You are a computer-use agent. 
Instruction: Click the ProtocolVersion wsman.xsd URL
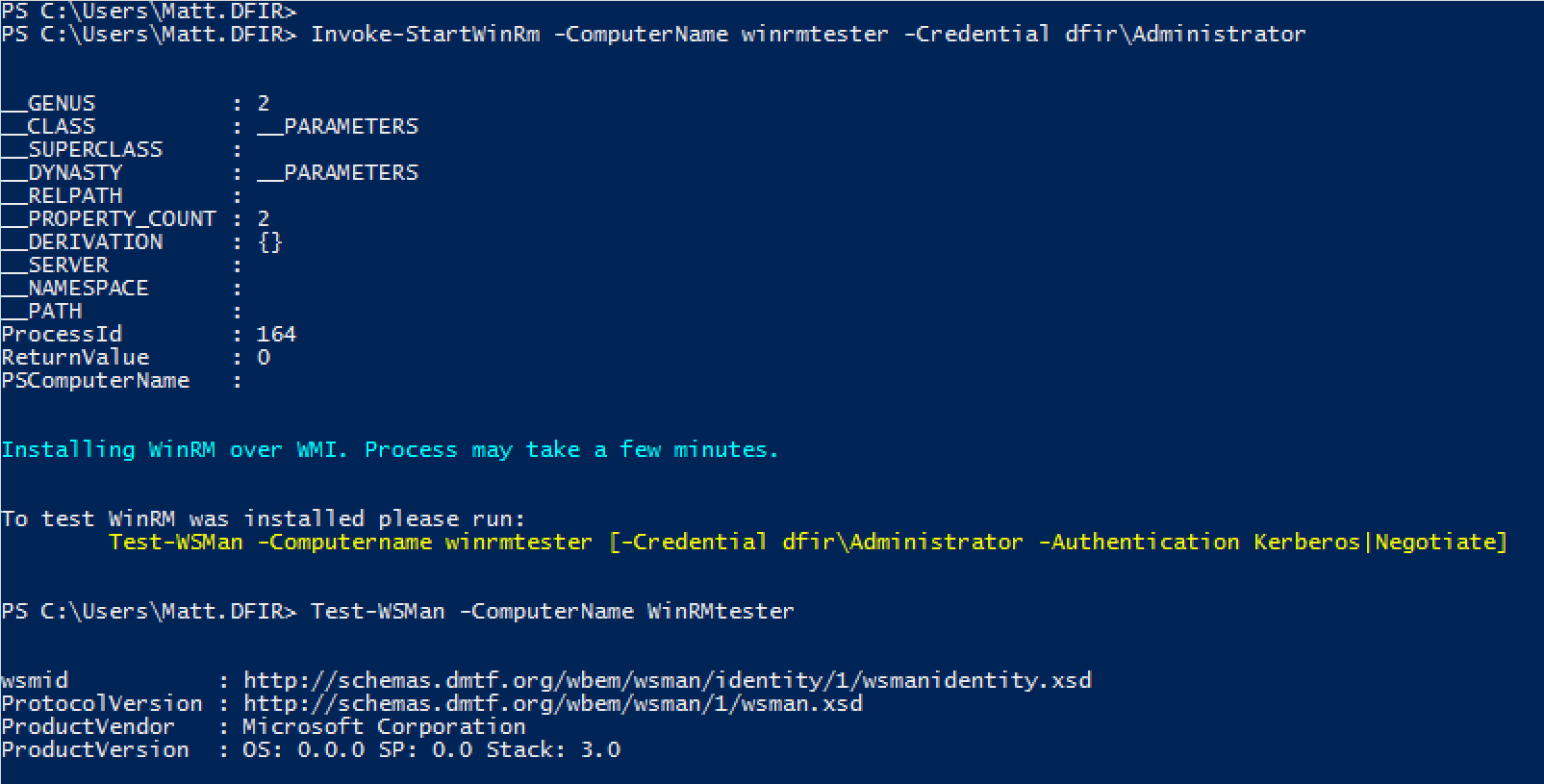553,704
